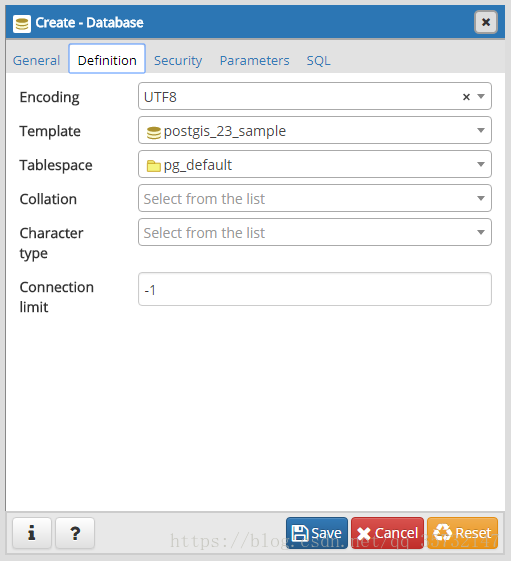This screenshot has height=561, width=511.
Task: Close the Create Database dialog
Action: (486, 22)
